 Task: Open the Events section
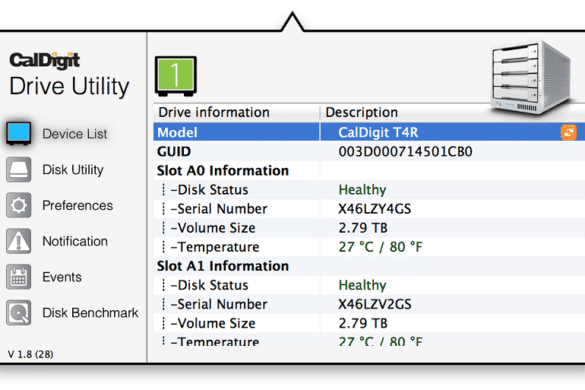[62, 277]
